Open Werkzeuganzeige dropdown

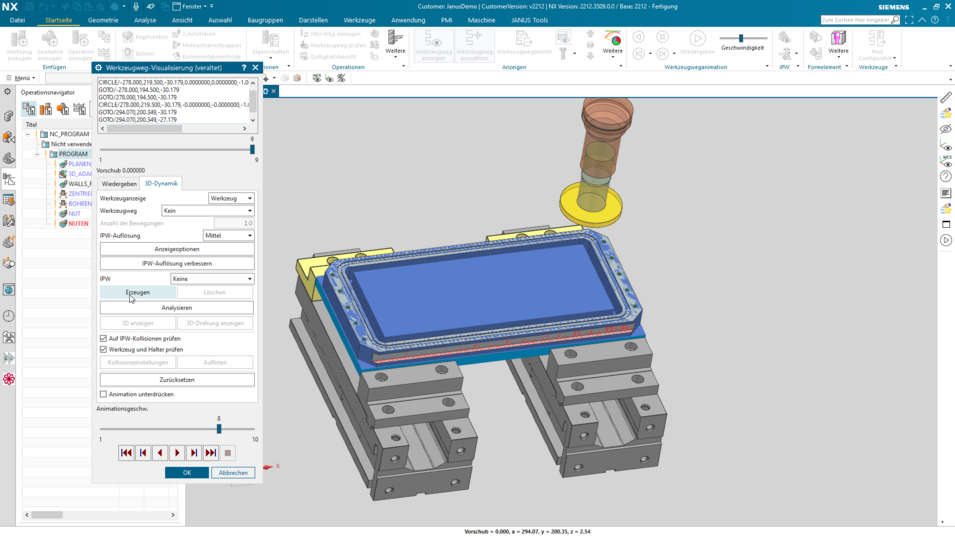231,198
